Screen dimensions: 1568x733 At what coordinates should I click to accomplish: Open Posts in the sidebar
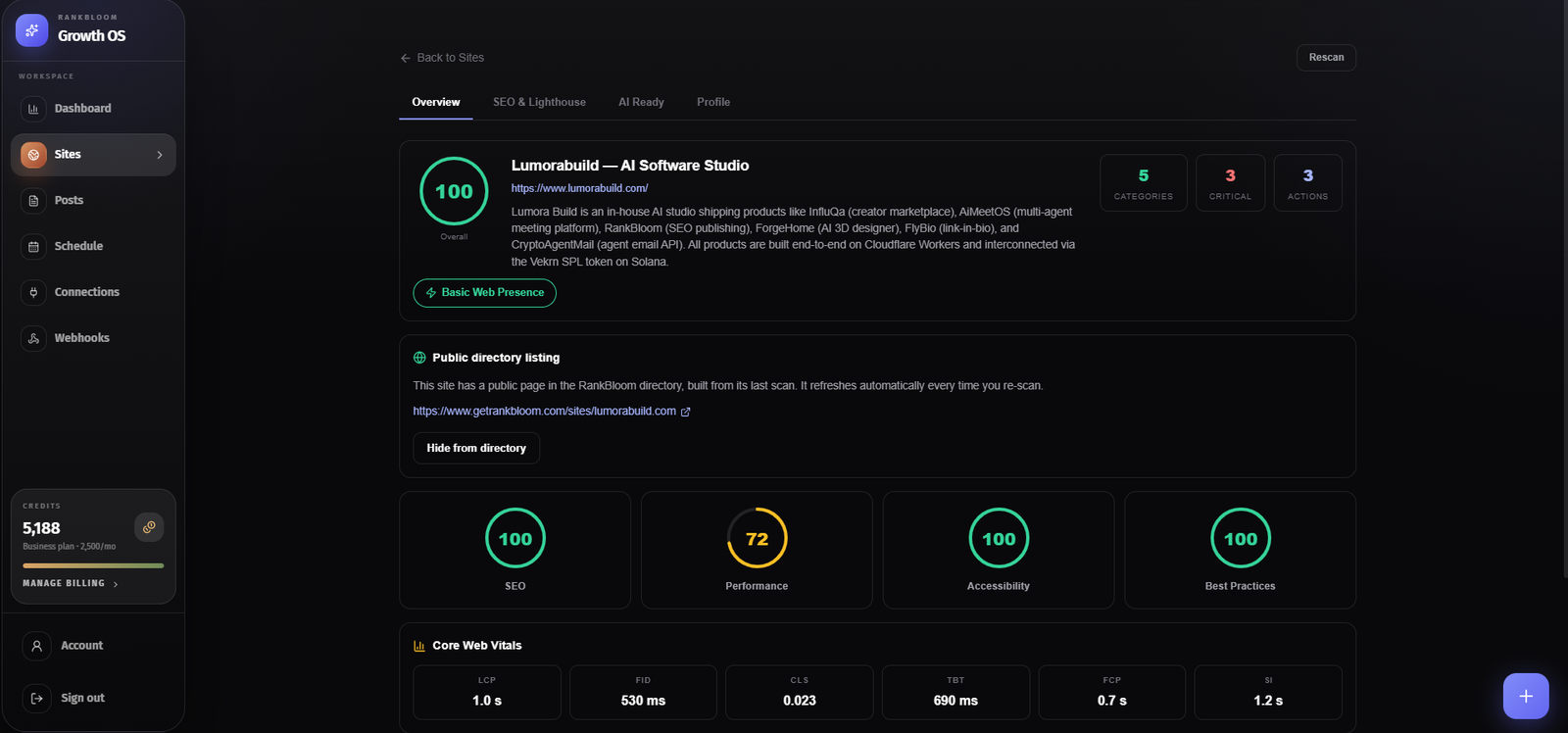pos(93,201)
